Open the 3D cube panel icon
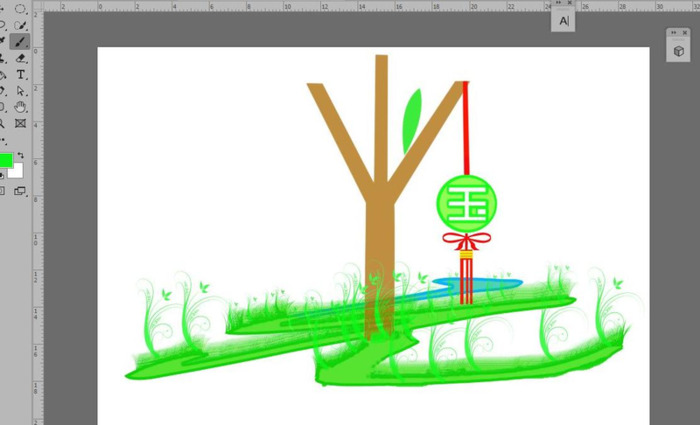700x425 pixels. pos(679,51)
